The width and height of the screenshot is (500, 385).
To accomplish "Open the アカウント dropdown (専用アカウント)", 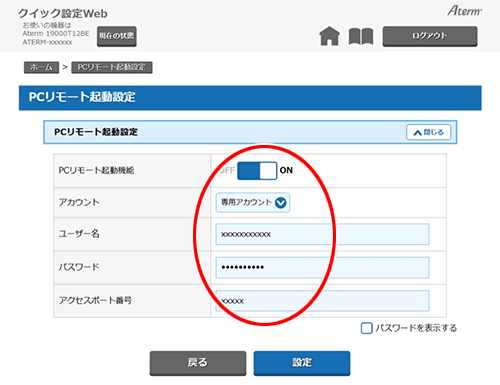I will pyautogui.click(x=253, y=202).
